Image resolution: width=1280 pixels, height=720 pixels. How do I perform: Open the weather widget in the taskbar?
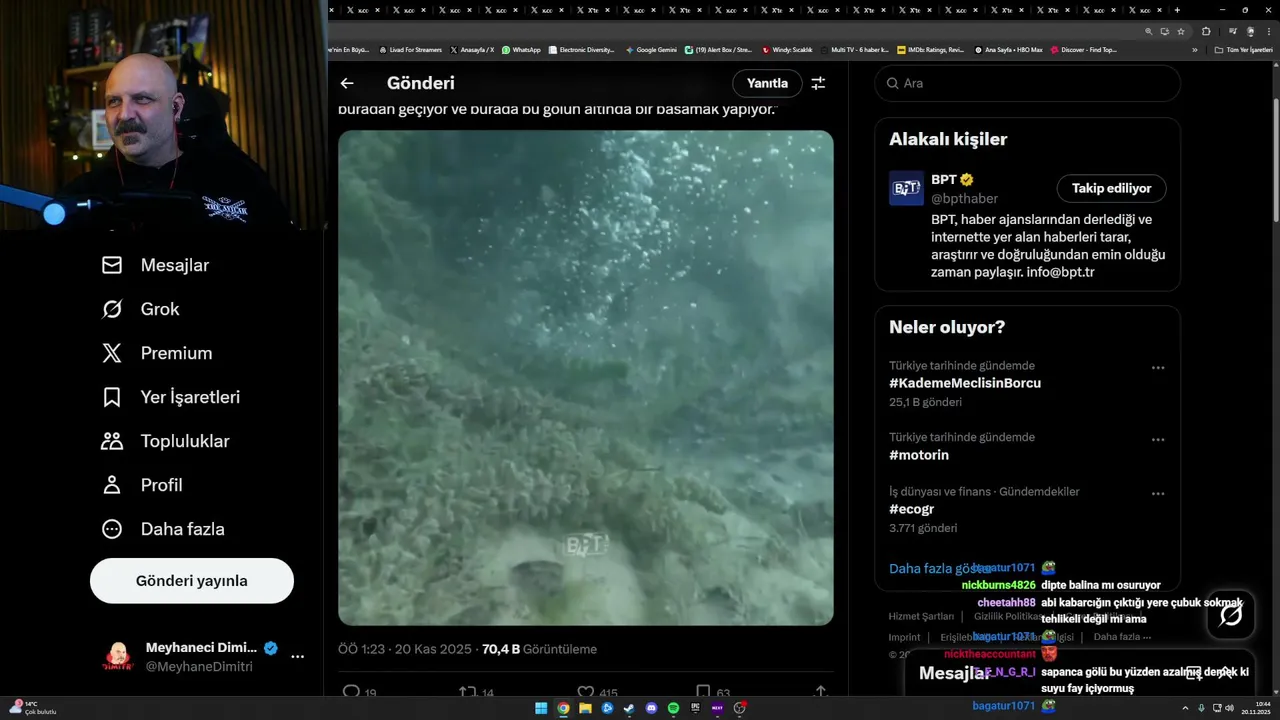pos(31,708)
